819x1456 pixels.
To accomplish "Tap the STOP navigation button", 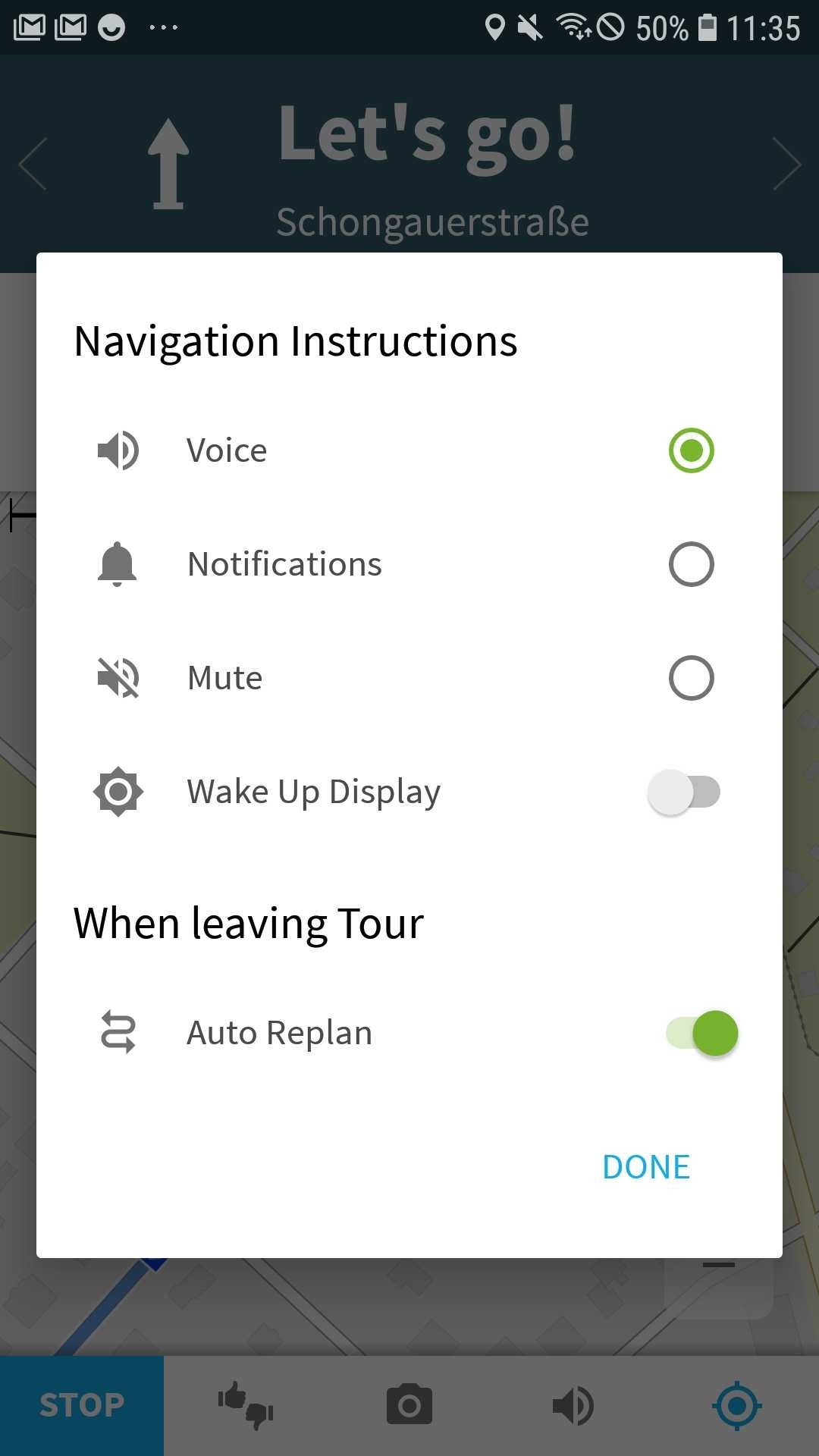I will 82,1405.
